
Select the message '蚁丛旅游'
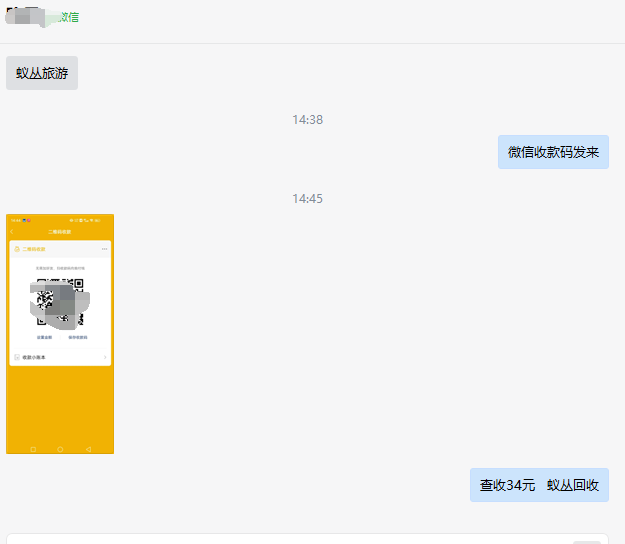click(42, 73)
